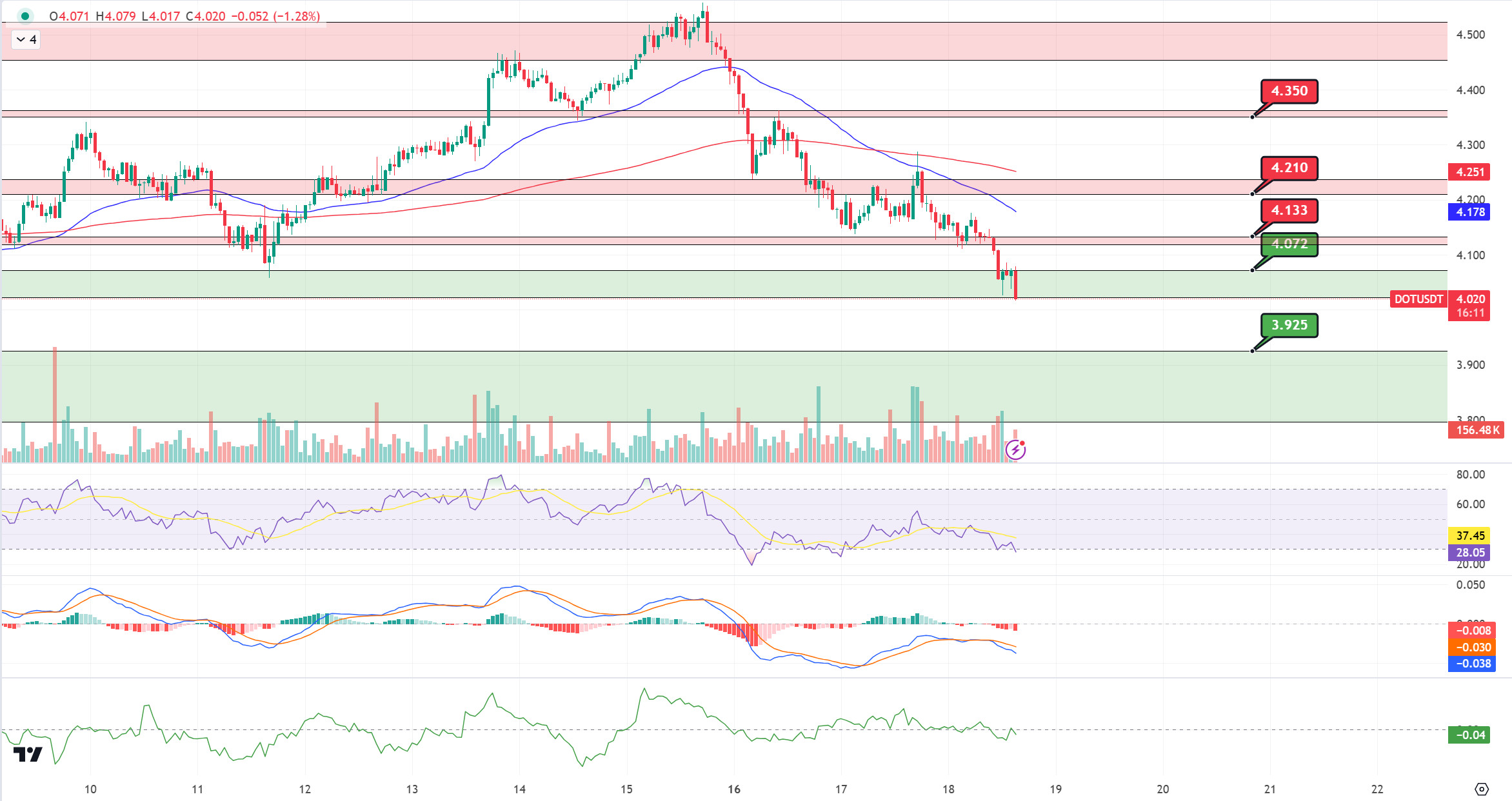Click date label 20 on time axis
1512x801 pixels.
1163,789
